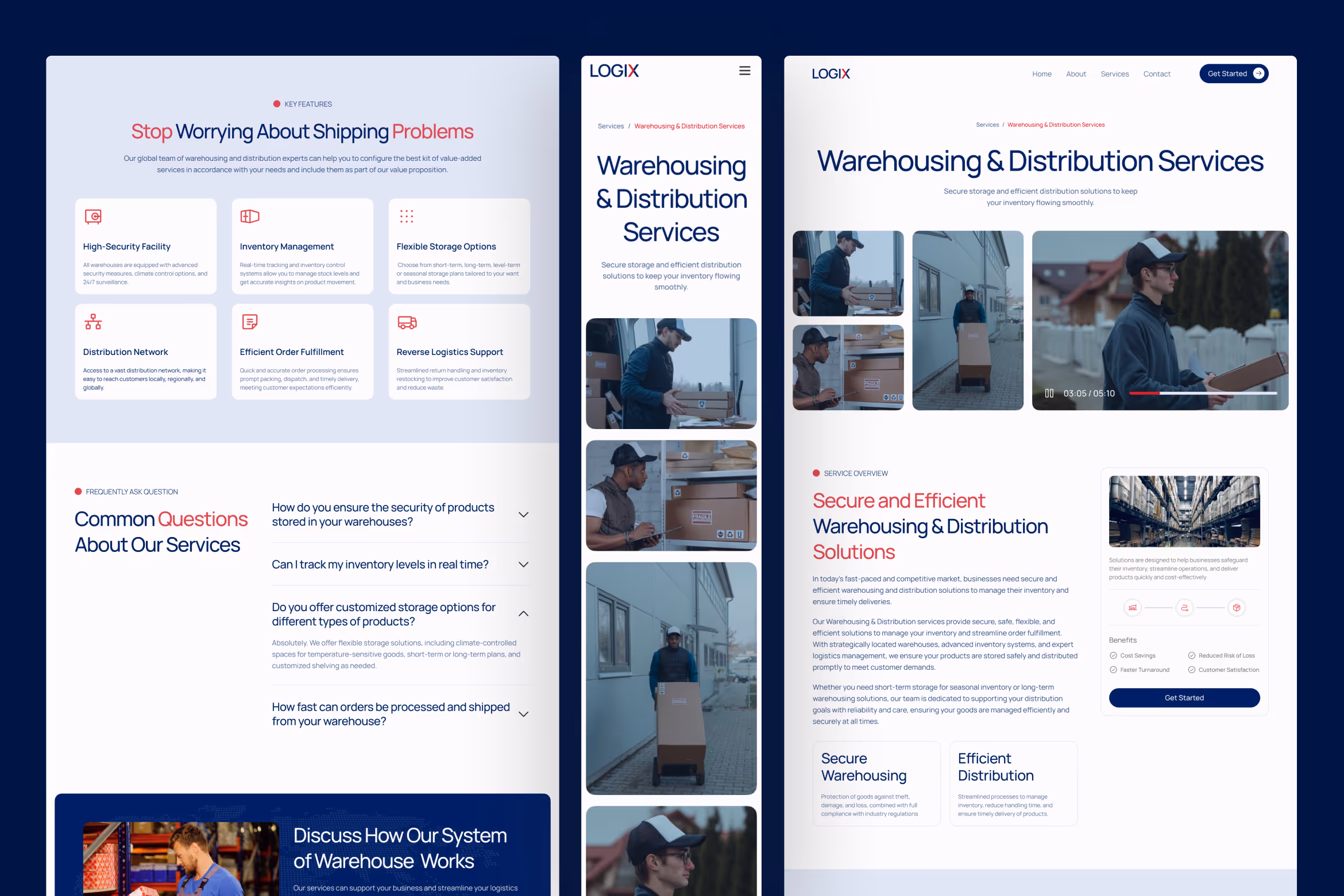Click the Cost Savings check icon
Screen dimensions: 1344x896
coord(1113,655)
